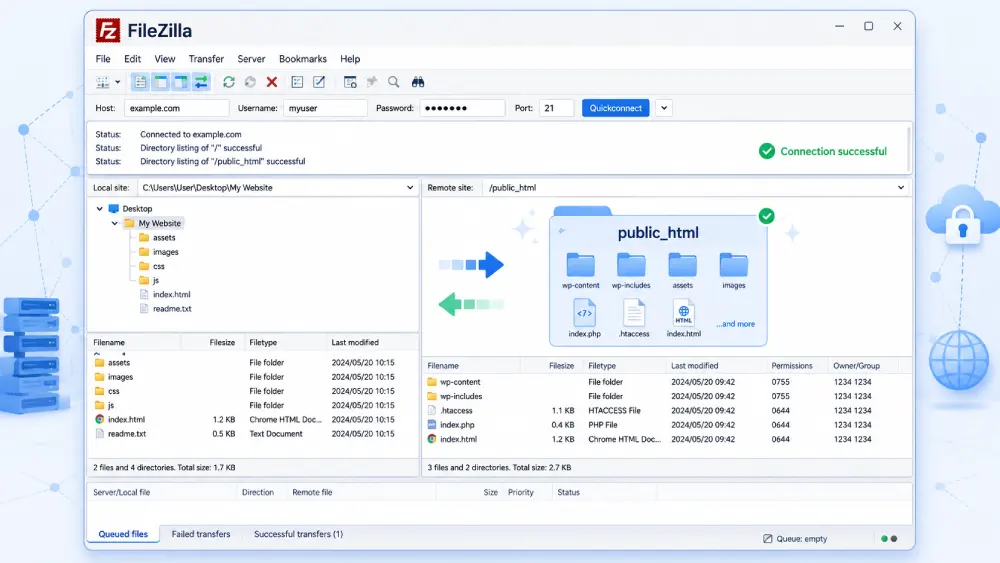Viewport: 1000px width, 563px height.
Task: Open the File menu
Action: point(103,59)
